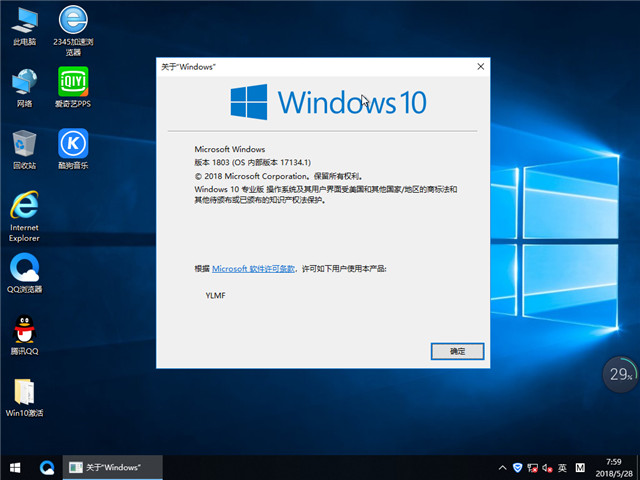Screen dimensions: 640x480
Task: Select the 腾讯QQ penguin icon
Action: tap(24, 335)
